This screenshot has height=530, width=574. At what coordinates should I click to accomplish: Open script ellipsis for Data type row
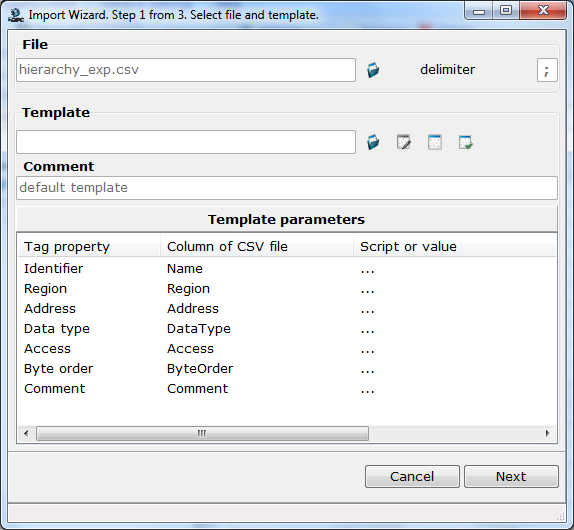click(x=367, y=329)
